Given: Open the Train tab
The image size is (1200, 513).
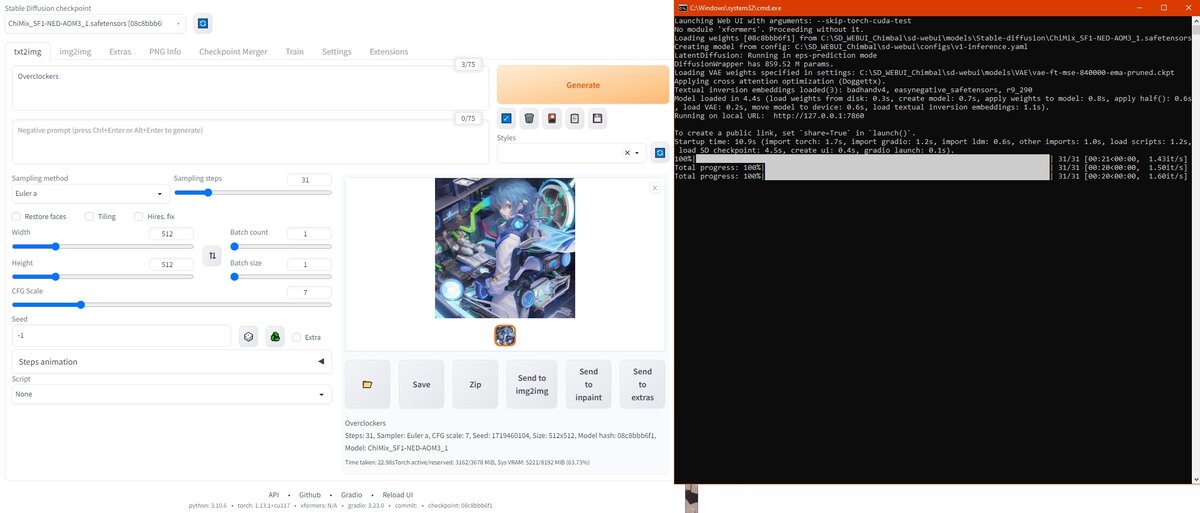Looking at the screenshot, I should [x=294, y=51].
